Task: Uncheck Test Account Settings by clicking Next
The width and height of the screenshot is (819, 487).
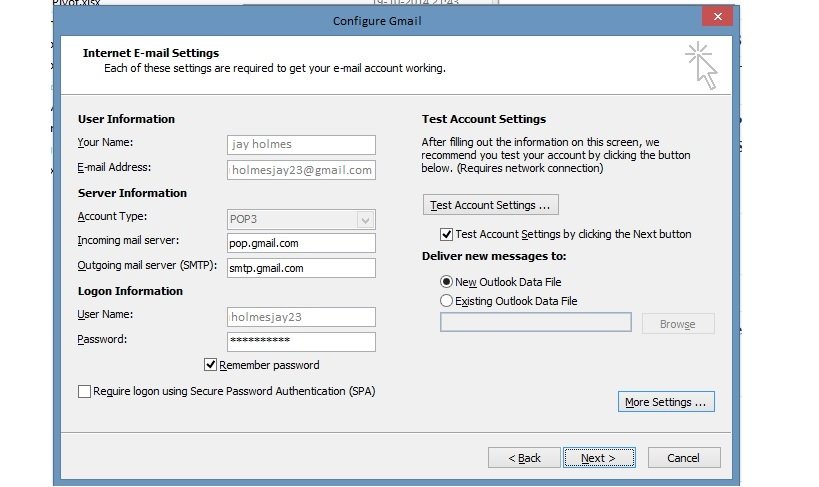Action: [x=446, y=234]
